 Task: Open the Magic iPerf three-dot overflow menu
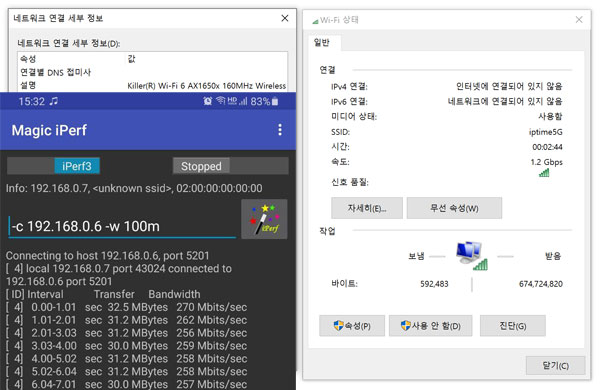pos(280,130)
